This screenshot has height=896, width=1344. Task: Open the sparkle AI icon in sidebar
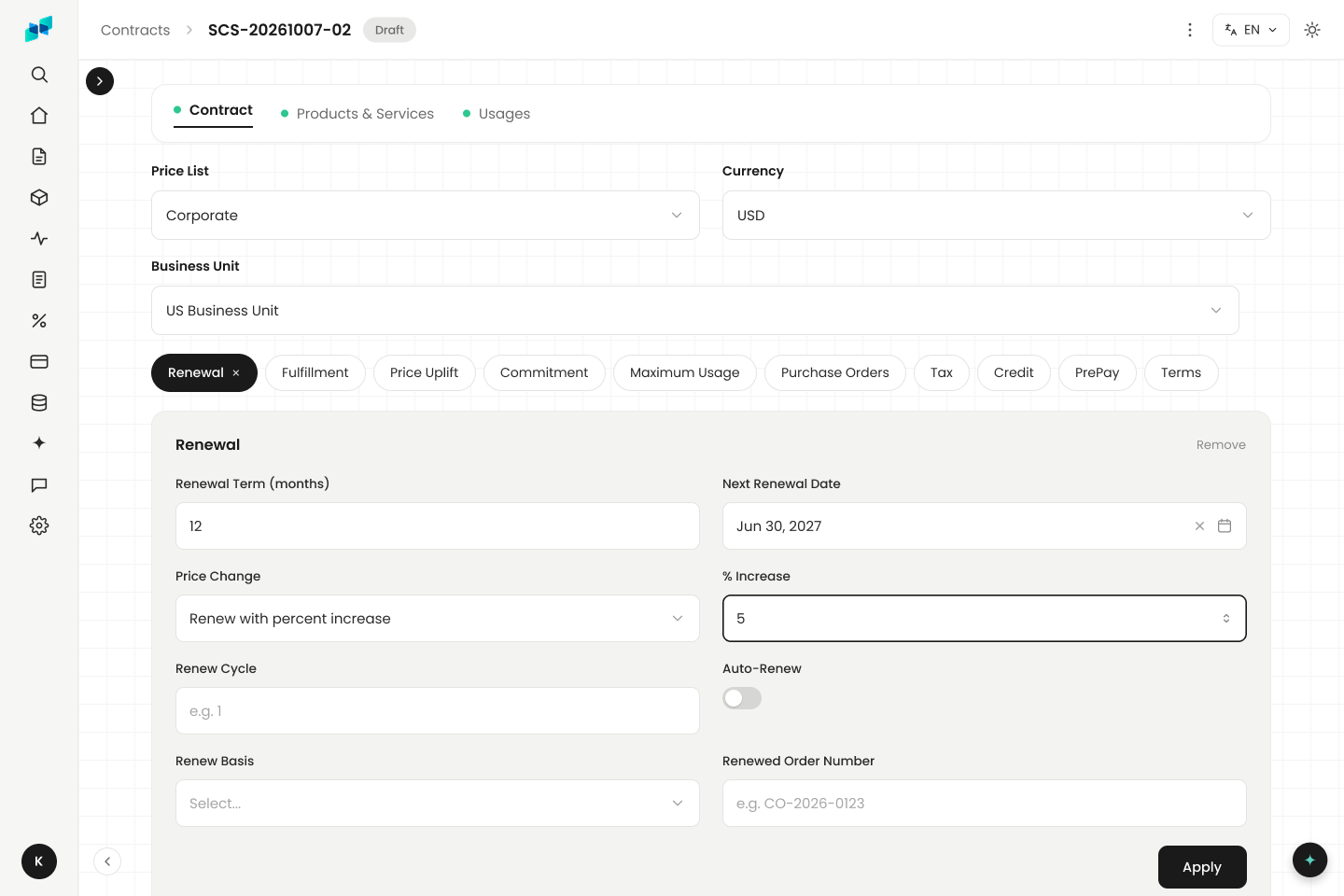39,443
